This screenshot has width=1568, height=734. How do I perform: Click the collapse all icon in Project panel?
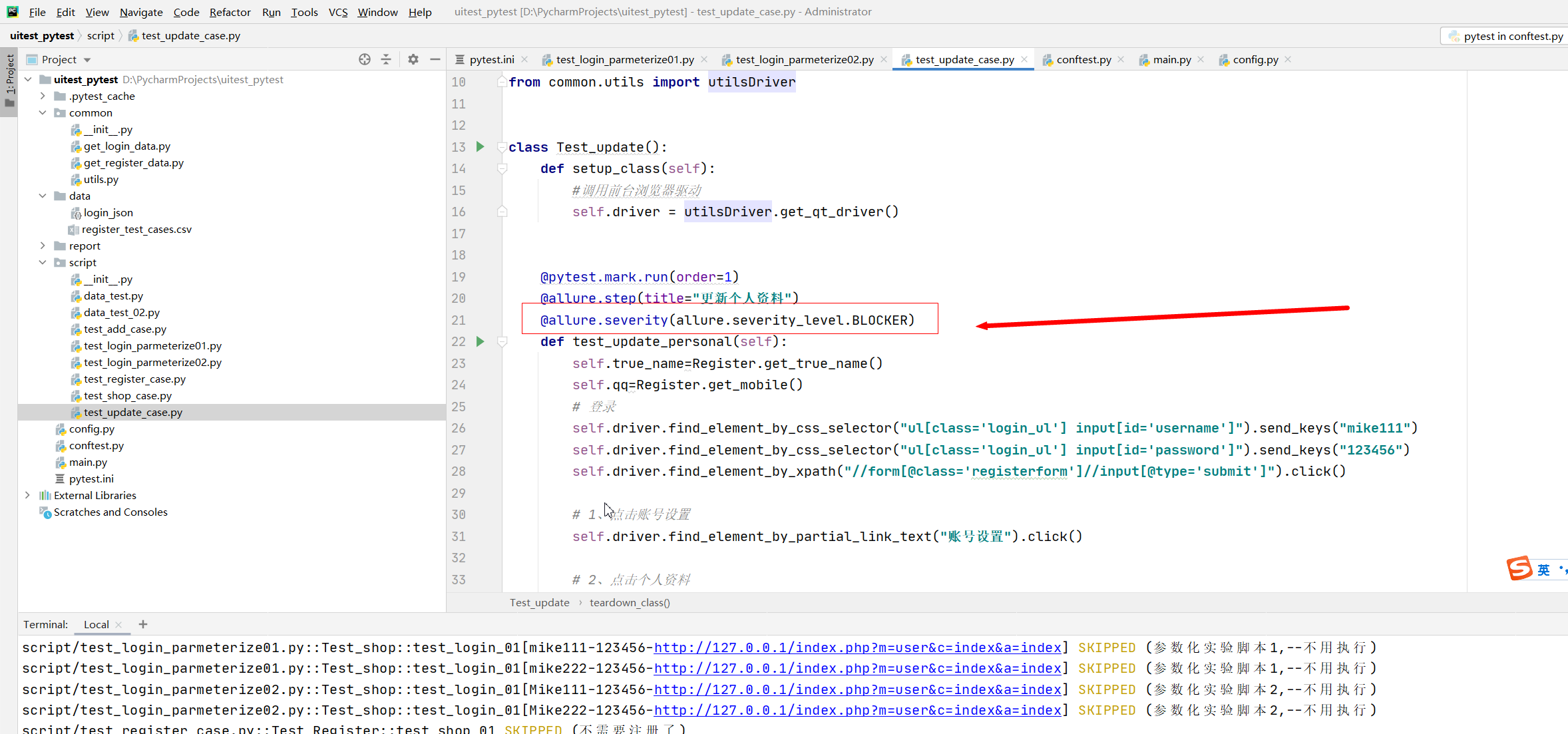(x=386, y=59)
